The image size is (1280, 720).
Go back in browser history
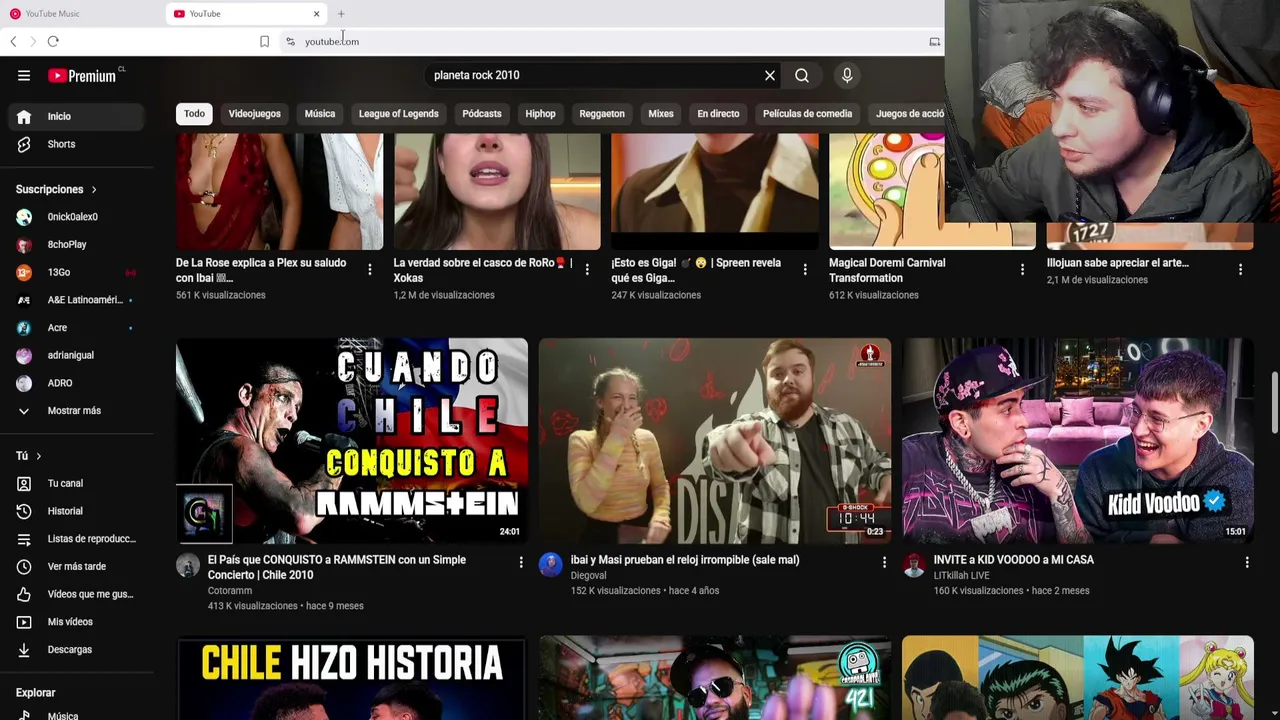[13, 41]
